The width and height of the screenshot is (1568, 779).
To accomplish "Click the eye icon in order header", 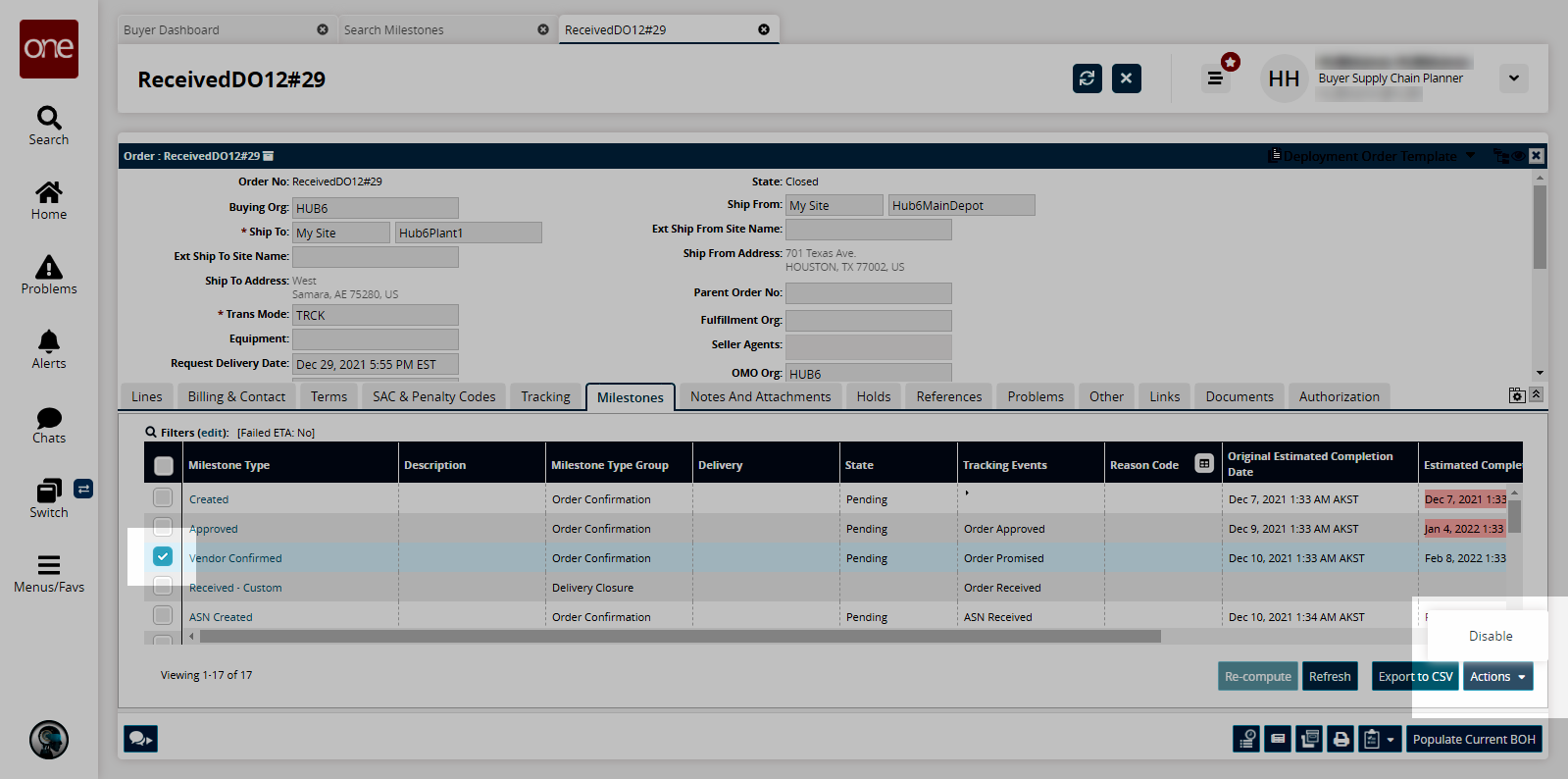I will [x=1518, y=156].
